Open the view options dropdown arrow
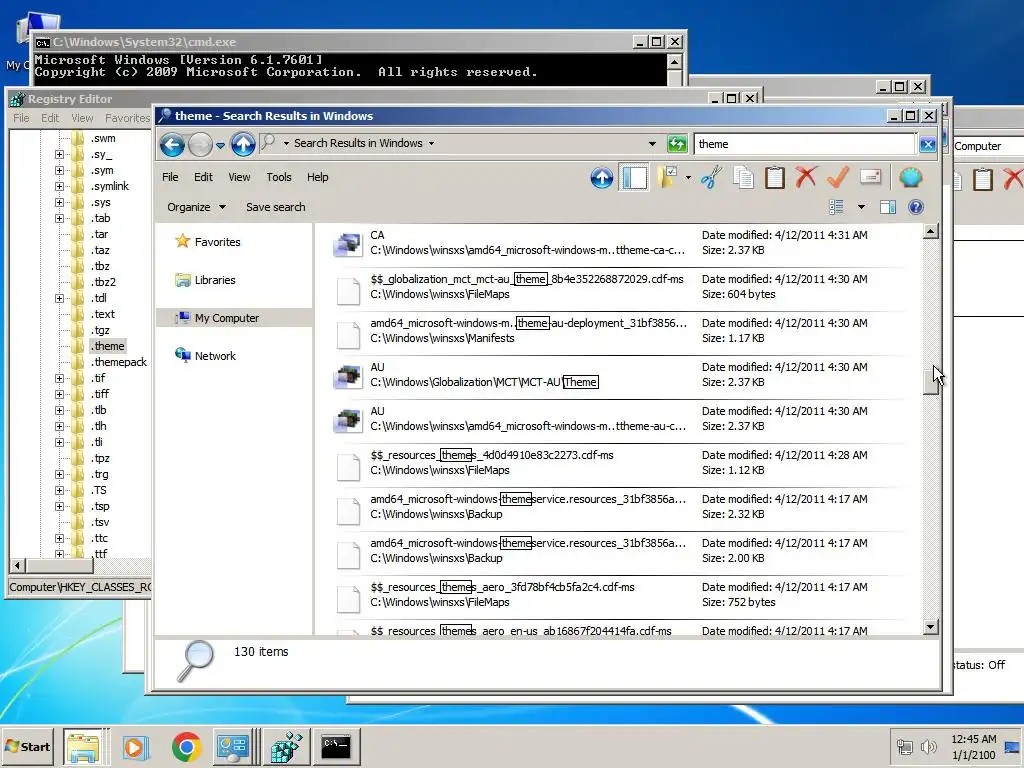 [861, 207]
